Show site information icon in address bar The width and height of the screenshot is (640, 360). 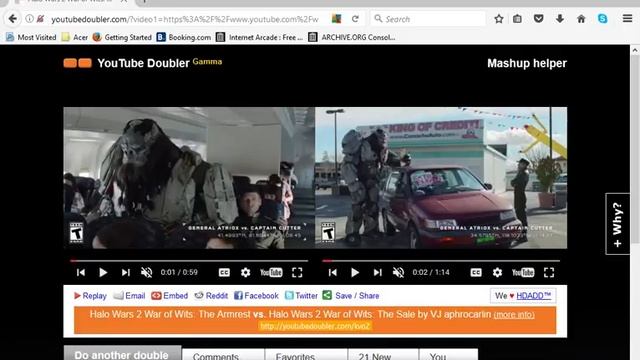pos(29,19)
